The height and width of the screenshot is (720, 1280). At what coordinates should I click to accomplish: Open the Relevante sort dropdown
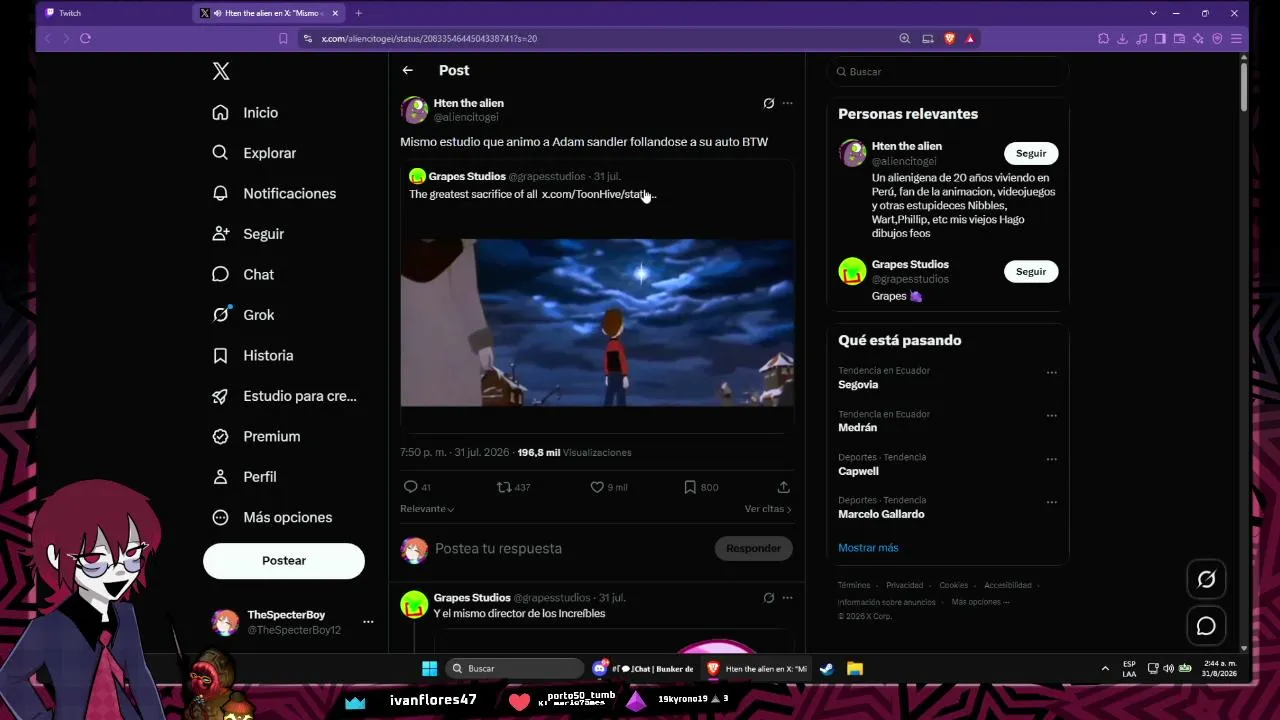click(x=427, y=509)
